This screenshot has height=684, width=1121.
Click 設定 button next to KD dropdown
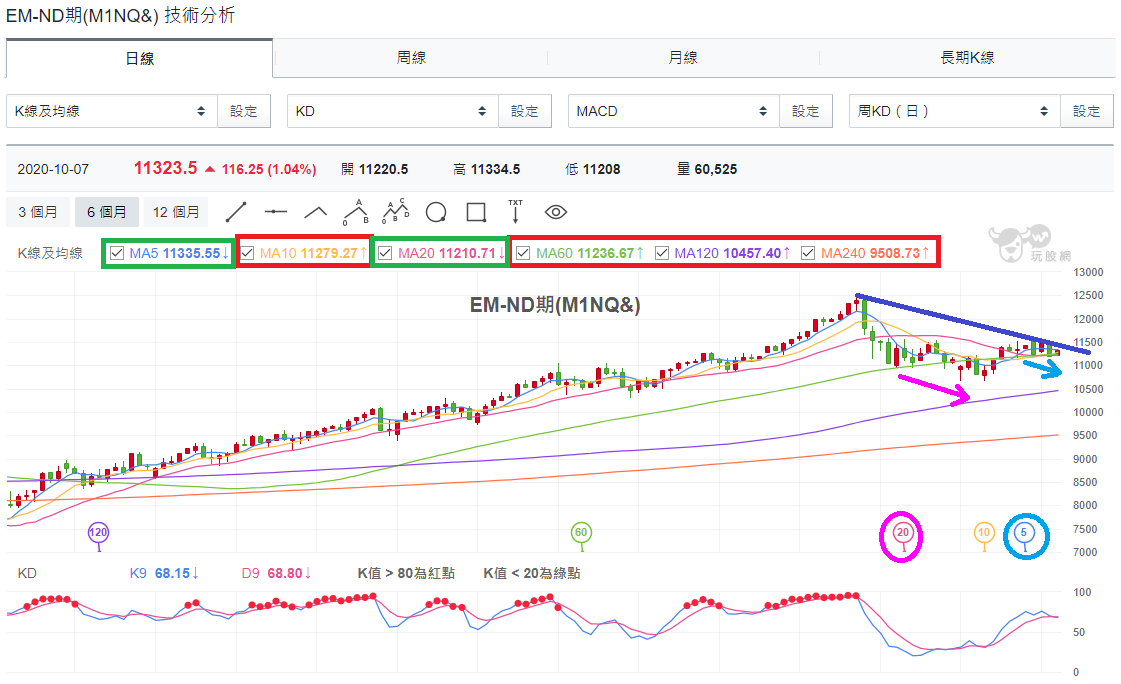click(525, 111)
